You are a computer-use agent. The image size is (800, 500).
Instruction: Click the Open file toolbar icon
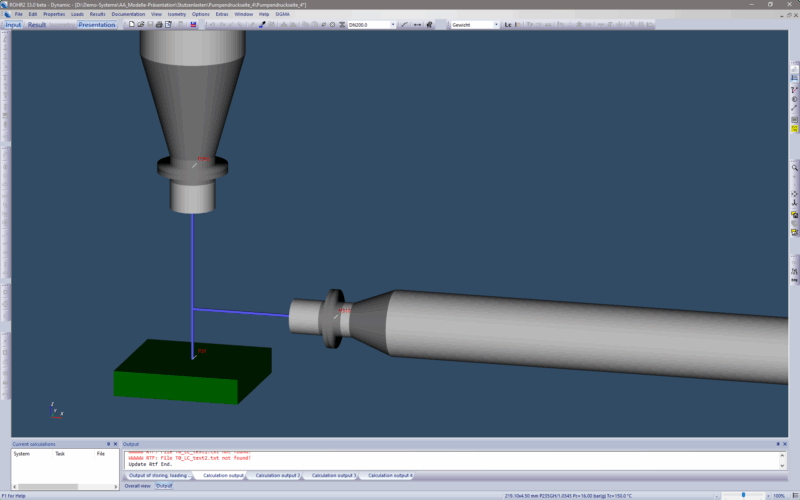tap(139, 24)
